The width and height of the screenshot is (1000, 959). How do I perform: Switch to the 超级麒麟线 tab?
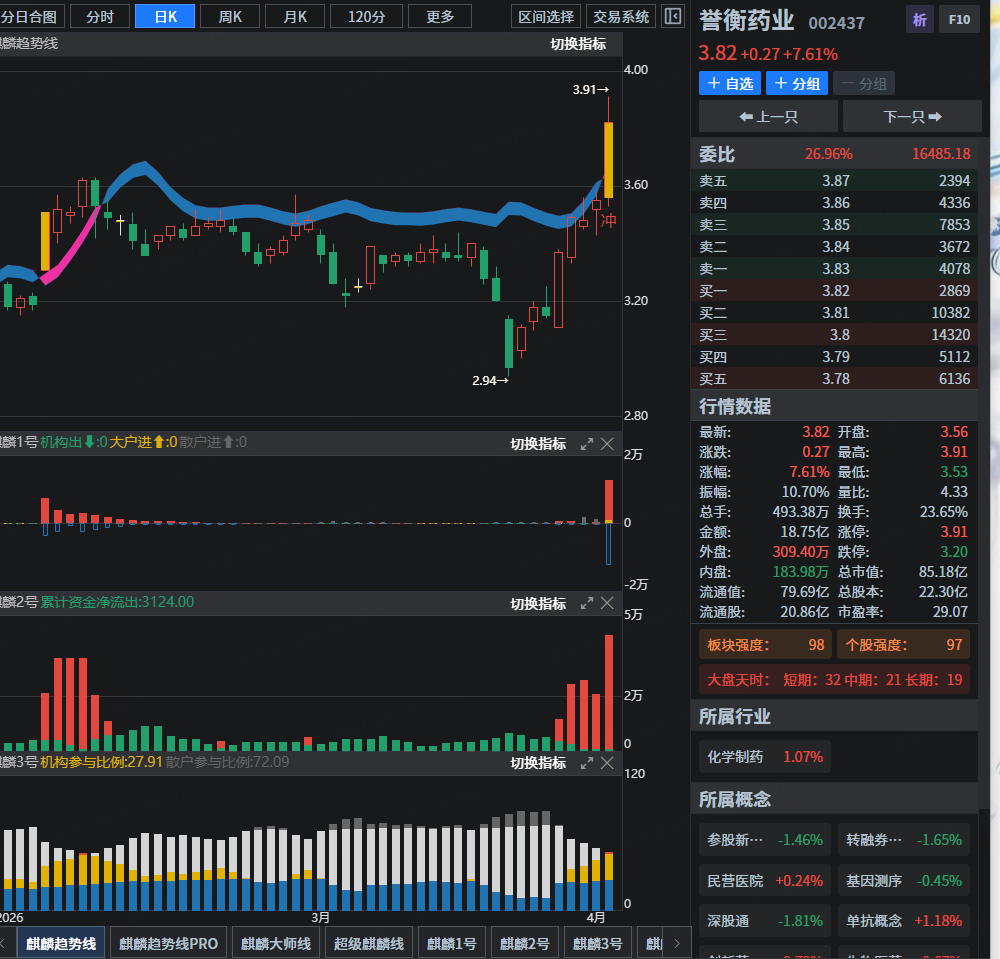coord(369,943)
